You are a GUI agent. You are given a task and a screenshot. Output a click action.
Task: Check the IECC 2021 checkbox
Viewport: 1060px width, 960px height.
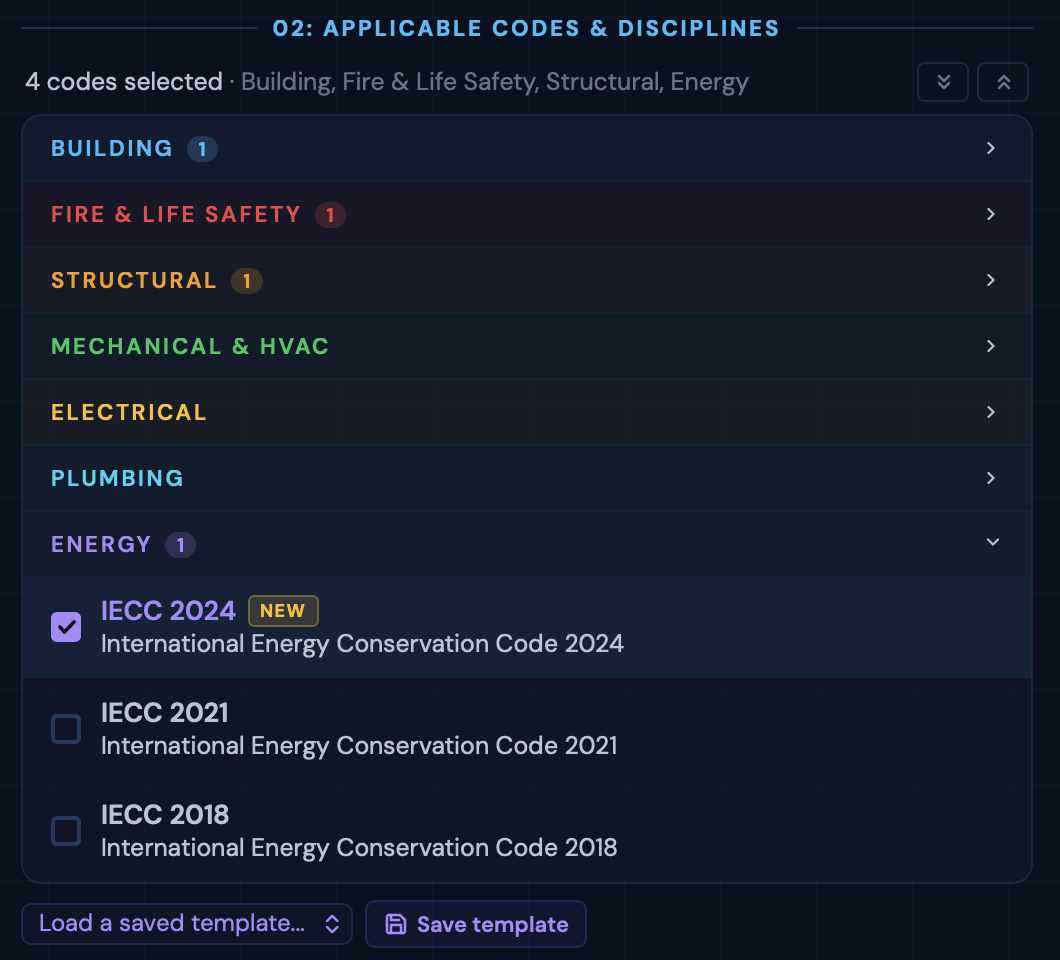click(x=66, y=729)
